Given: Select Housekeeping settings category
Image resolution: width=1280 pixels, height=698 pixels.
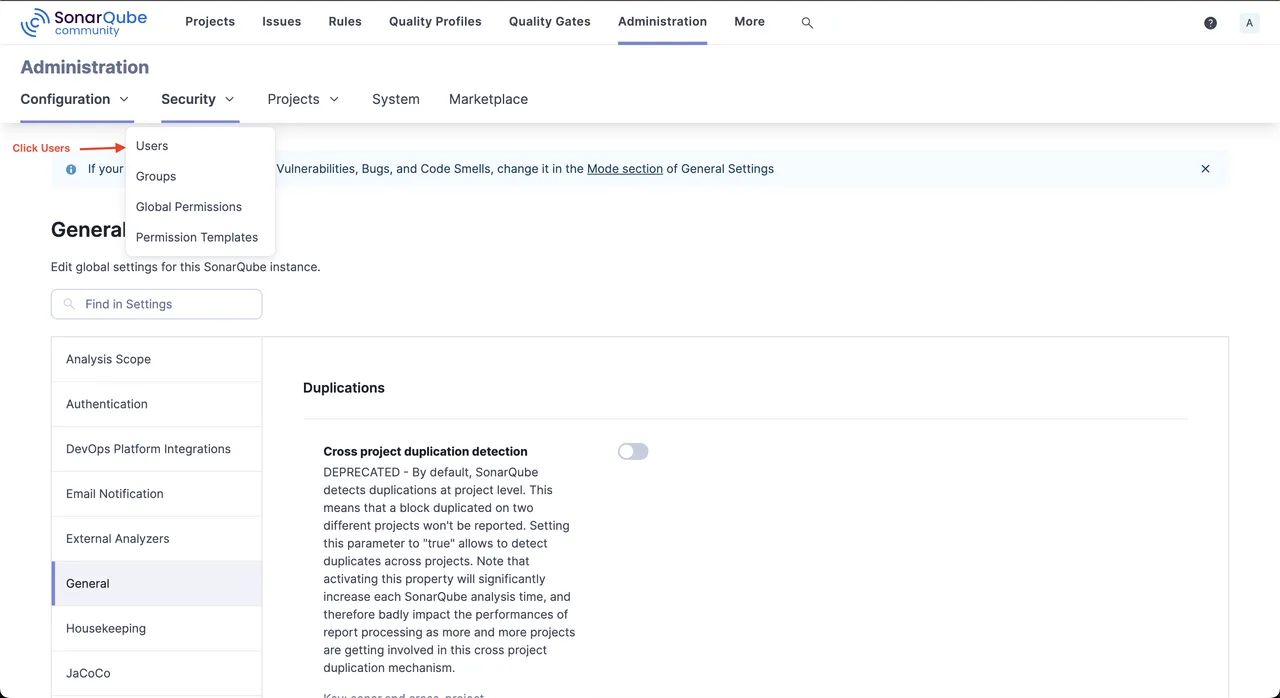Looking at the screenshot, I should click(x=157, y=628).
